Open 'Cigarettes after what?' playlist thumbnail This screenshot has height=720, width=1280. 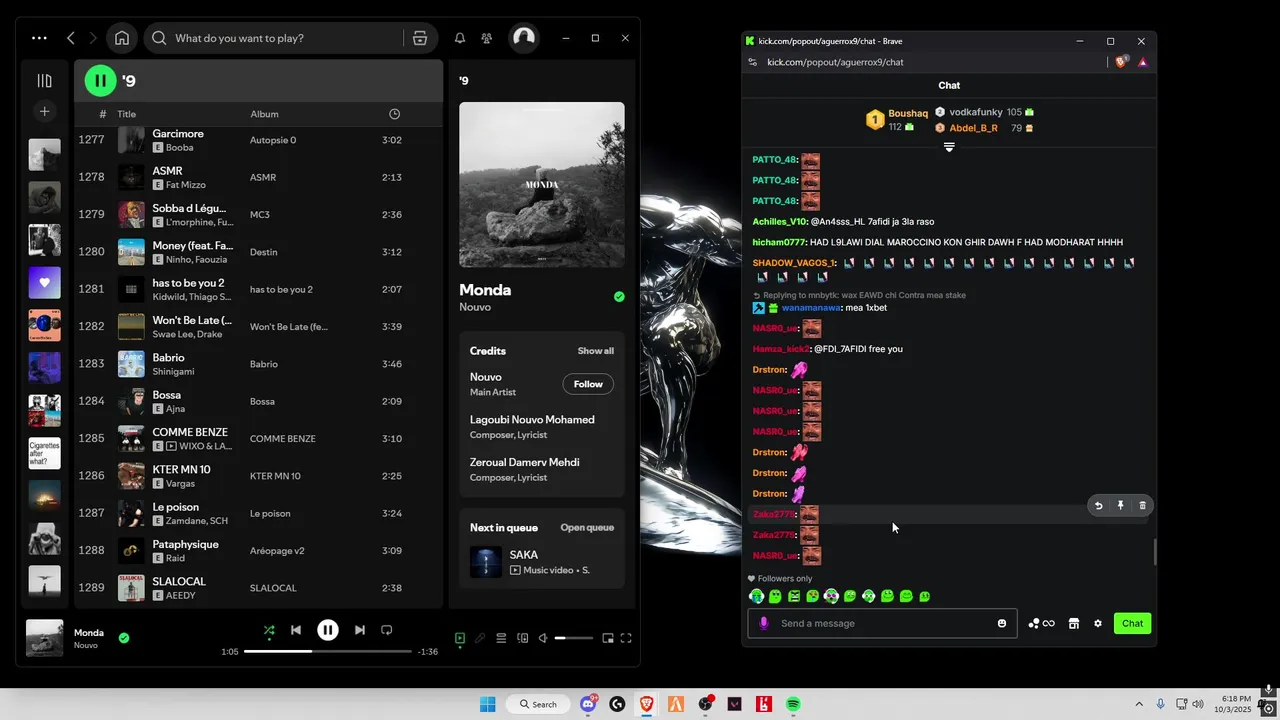[x=44, y=453]
